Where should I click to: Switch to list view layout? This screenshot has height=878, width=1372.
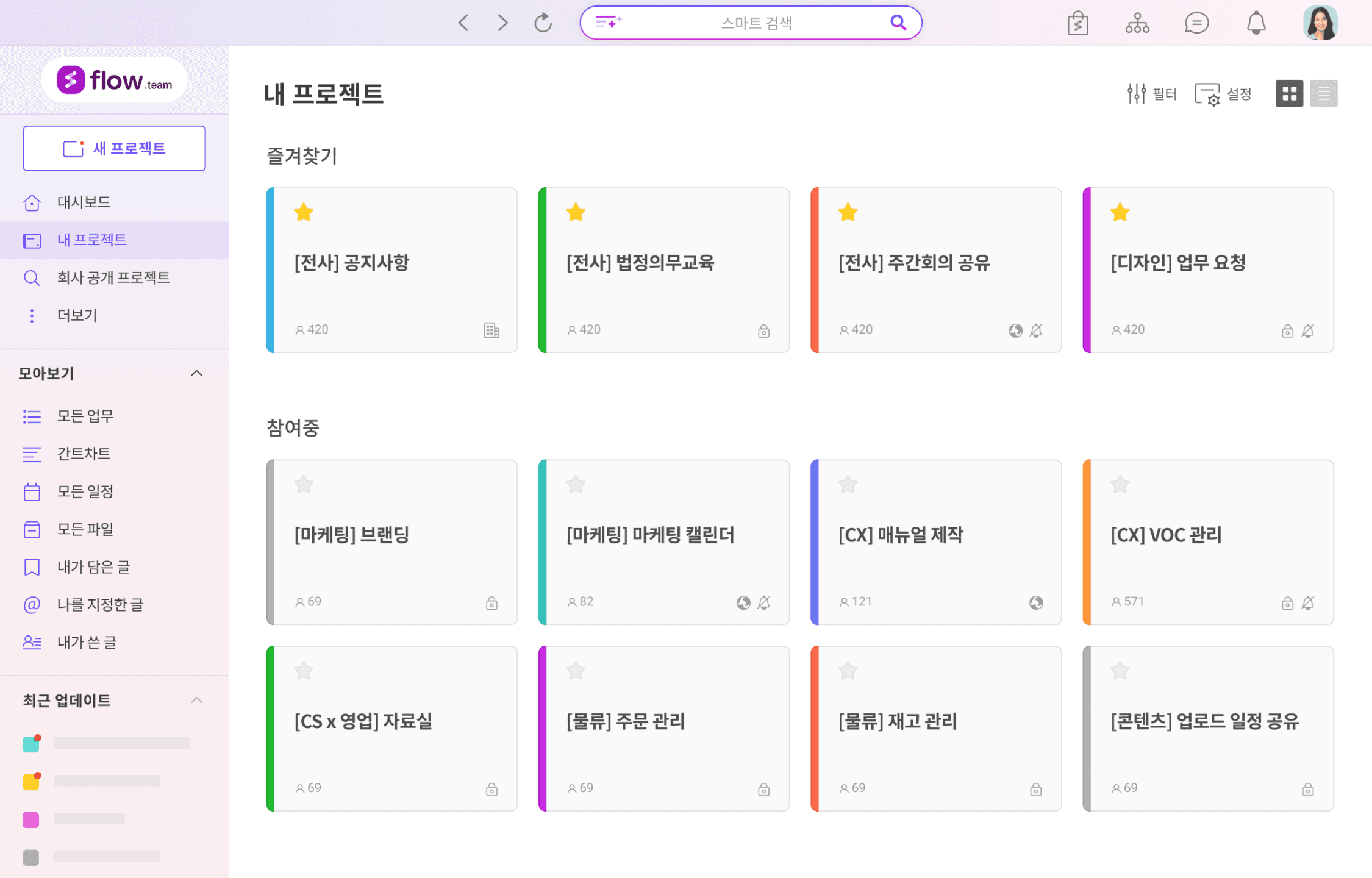(1323, 93)
